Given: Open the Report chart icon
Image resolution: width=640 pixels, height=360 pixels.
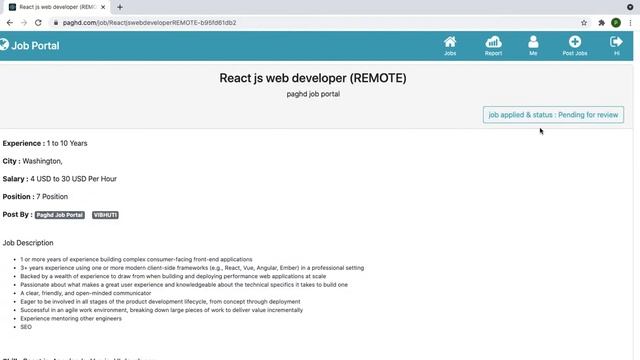Looking at the screenshot, I should click(x=493, y=42).
